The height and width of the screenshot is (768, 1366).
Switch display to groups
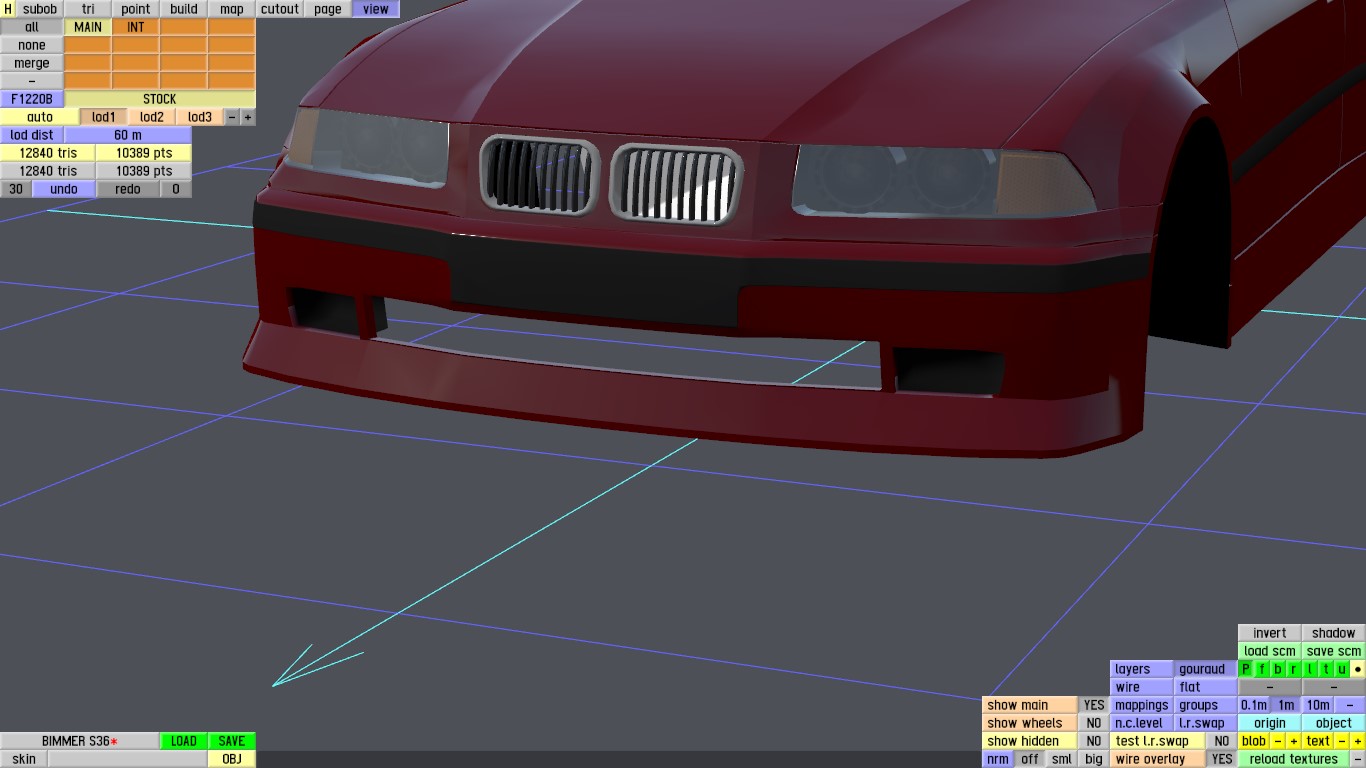pyautogui.click(x=1206, y=705)
